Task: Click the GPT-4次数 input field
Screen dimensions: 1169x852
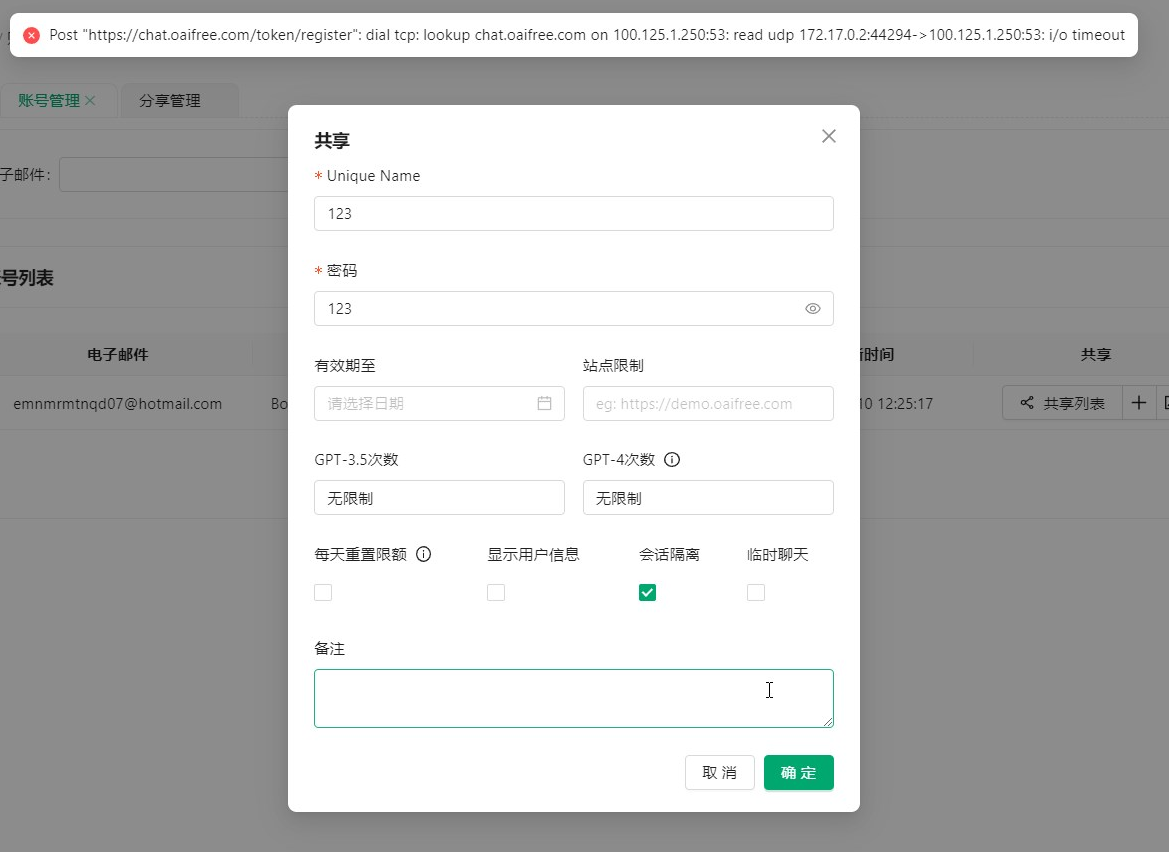Action: (x=708, y=498)
